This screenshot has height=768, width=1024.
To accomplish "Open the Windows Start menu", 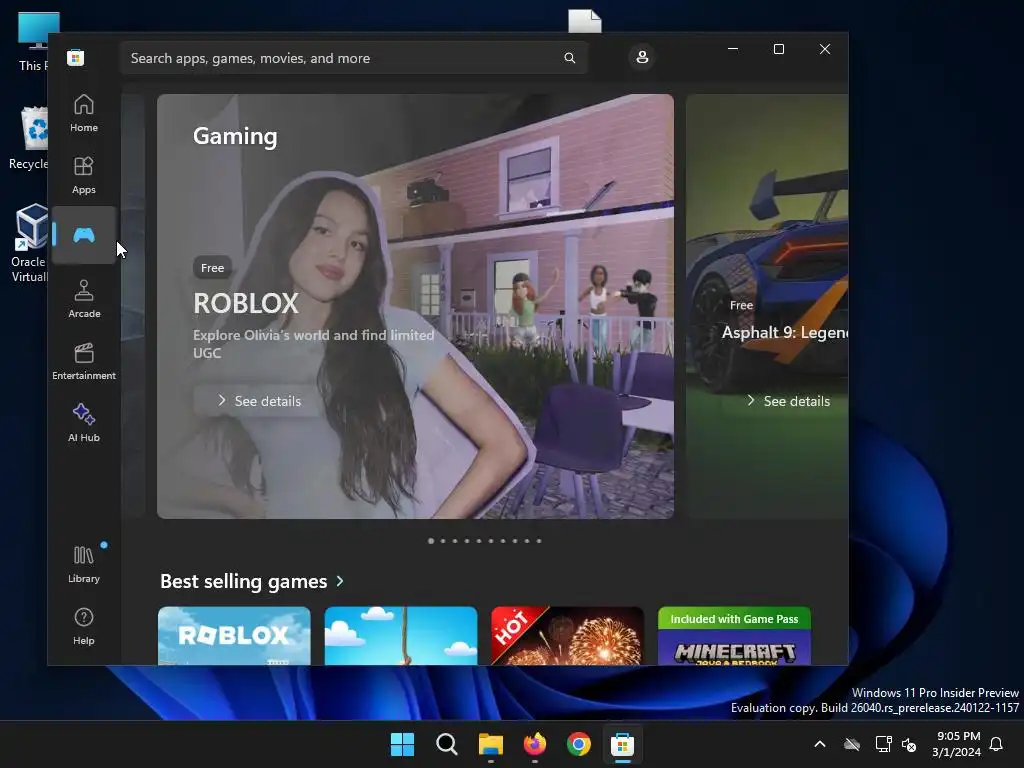I will (x=402, y=744).
